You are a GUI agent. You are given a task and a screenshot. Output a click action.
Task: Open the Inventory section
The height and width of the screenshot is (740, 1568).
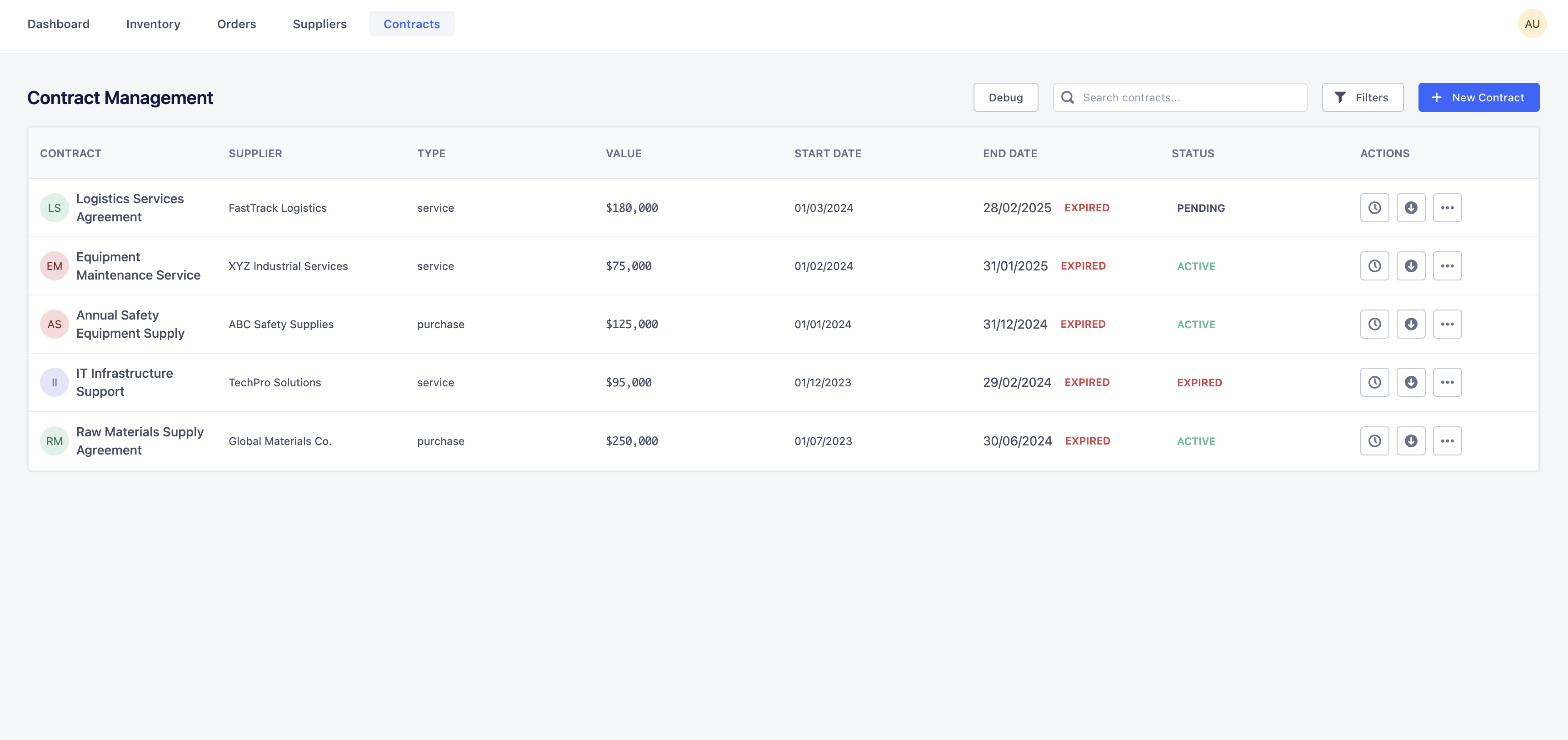pyautogui.click(x=153, y=24)
